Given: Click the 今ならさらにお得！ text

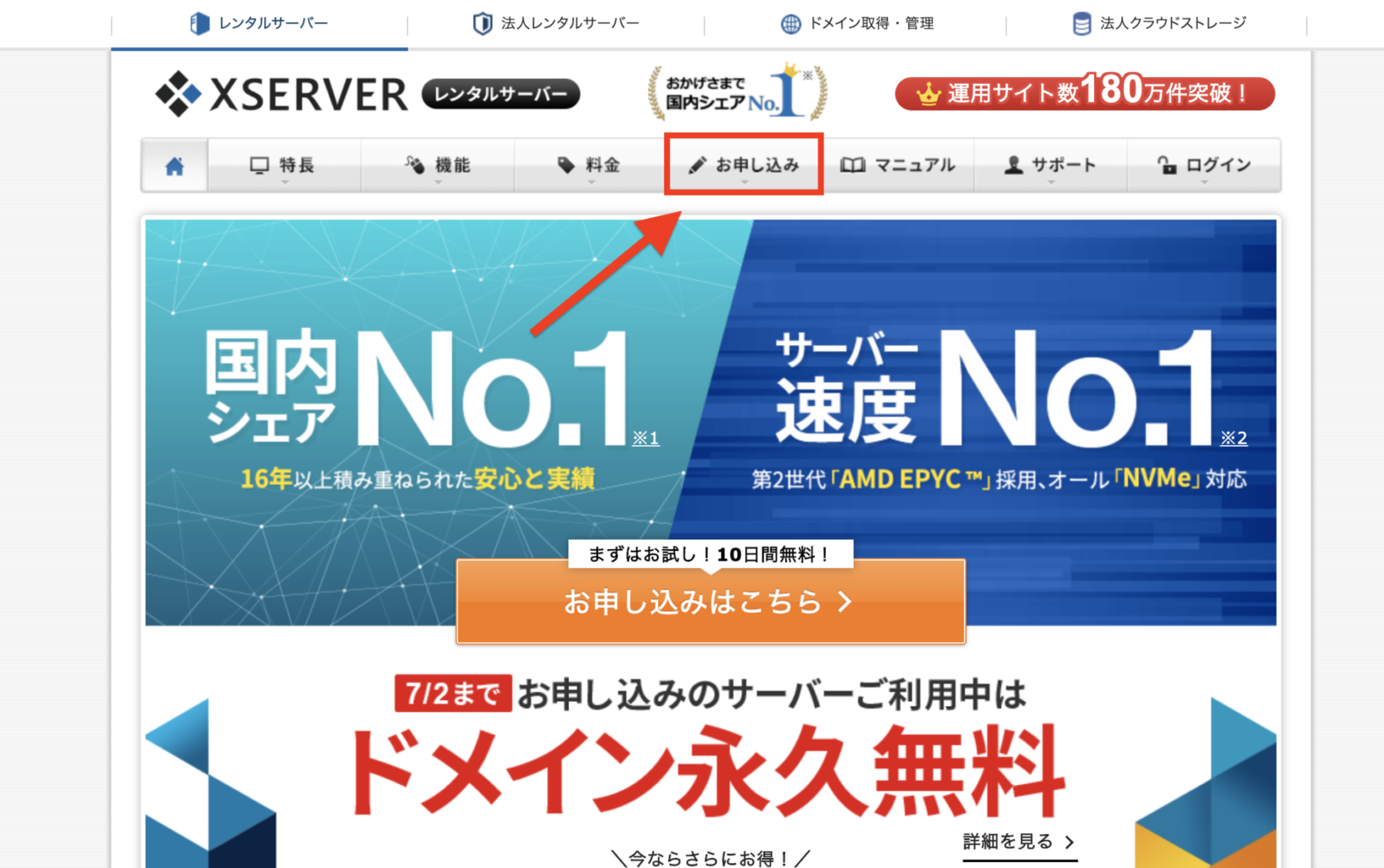Looking at the screenshot, I should pos(710,857).
